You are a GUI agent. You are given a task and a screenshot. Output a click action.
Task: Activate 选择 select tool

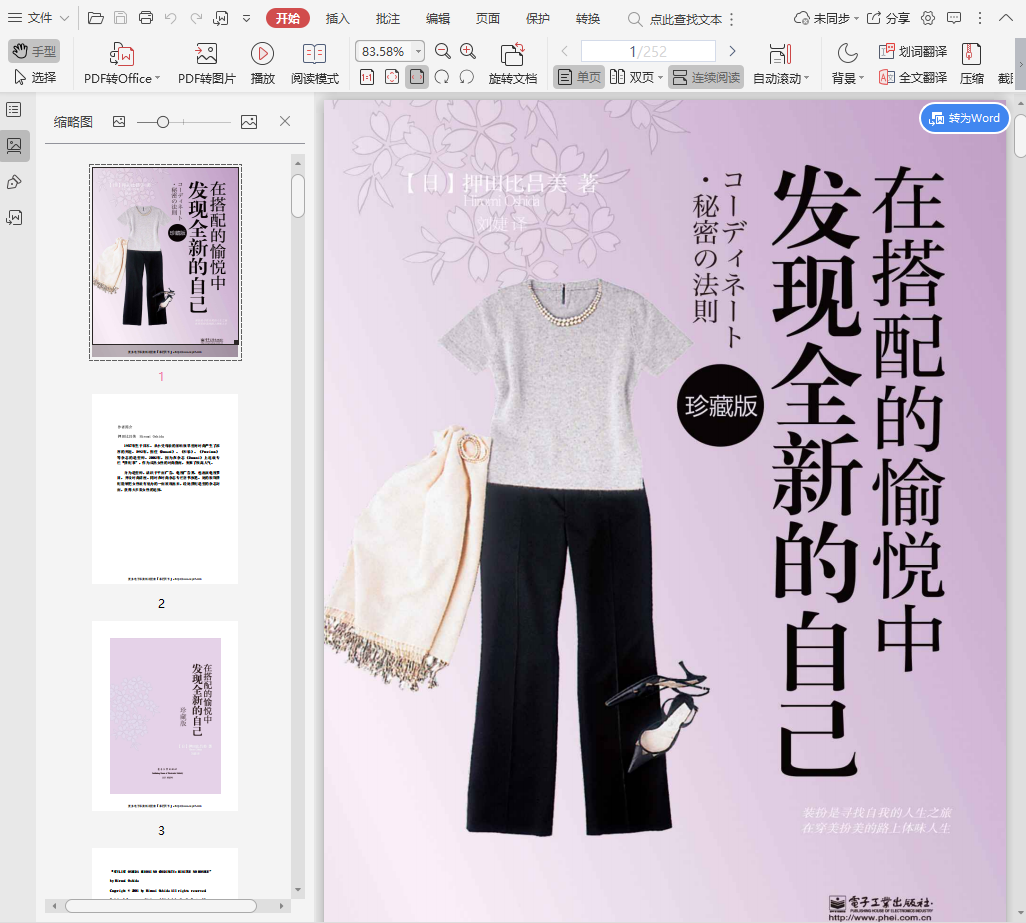pos(34,77)
